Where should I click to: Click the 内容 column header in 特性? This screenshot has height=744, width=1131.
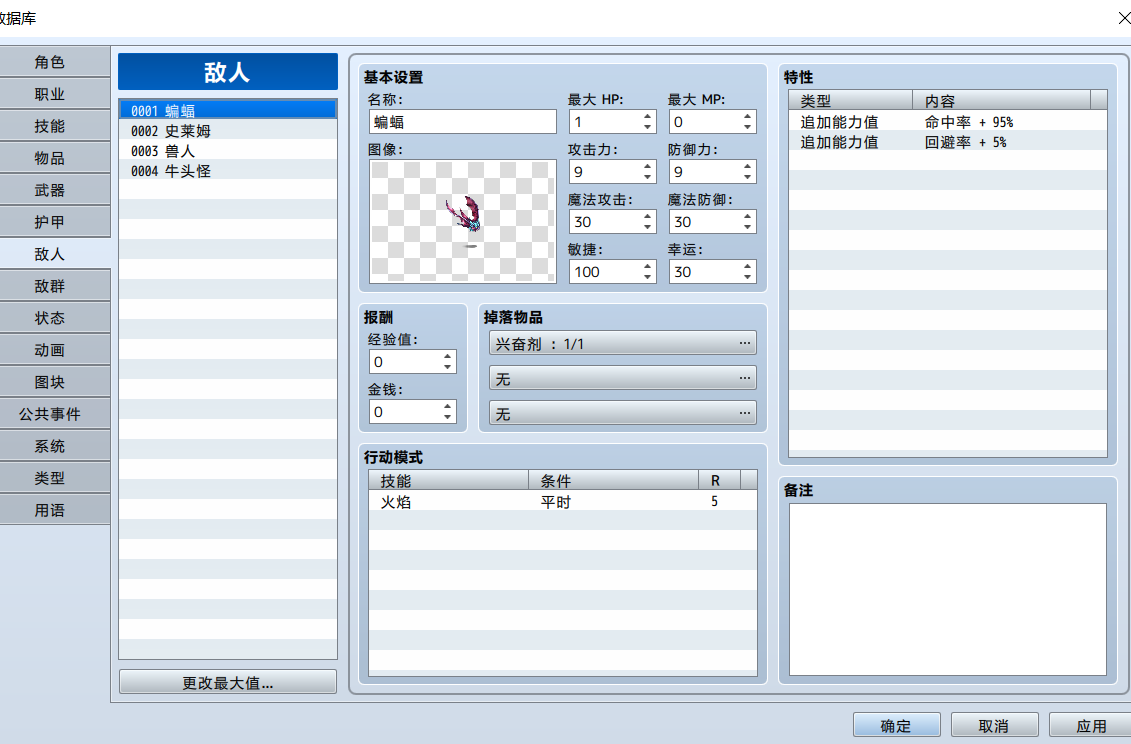point(1002,101)
